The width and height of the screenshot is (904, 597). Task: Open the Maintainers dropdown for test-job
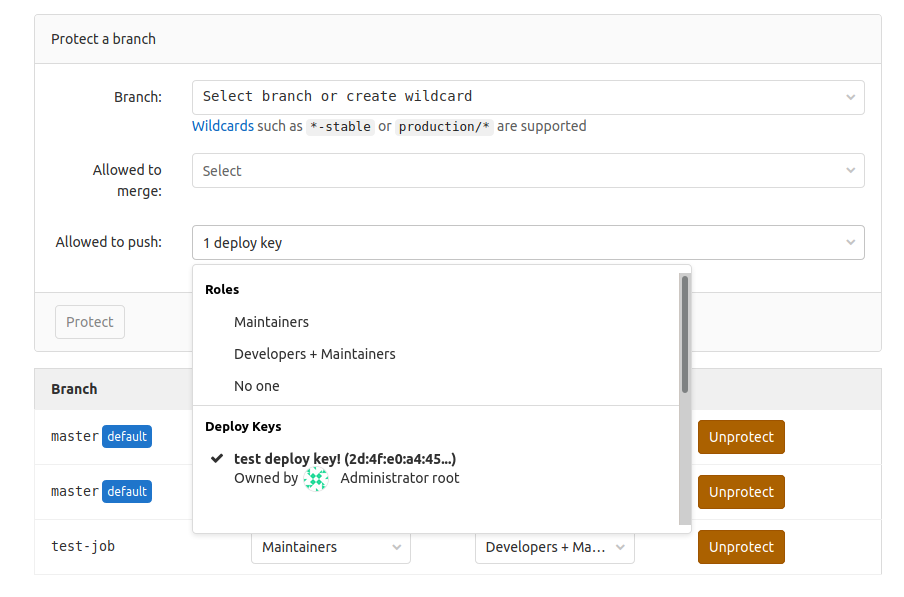pyautogui.click(x=330, y=547)
